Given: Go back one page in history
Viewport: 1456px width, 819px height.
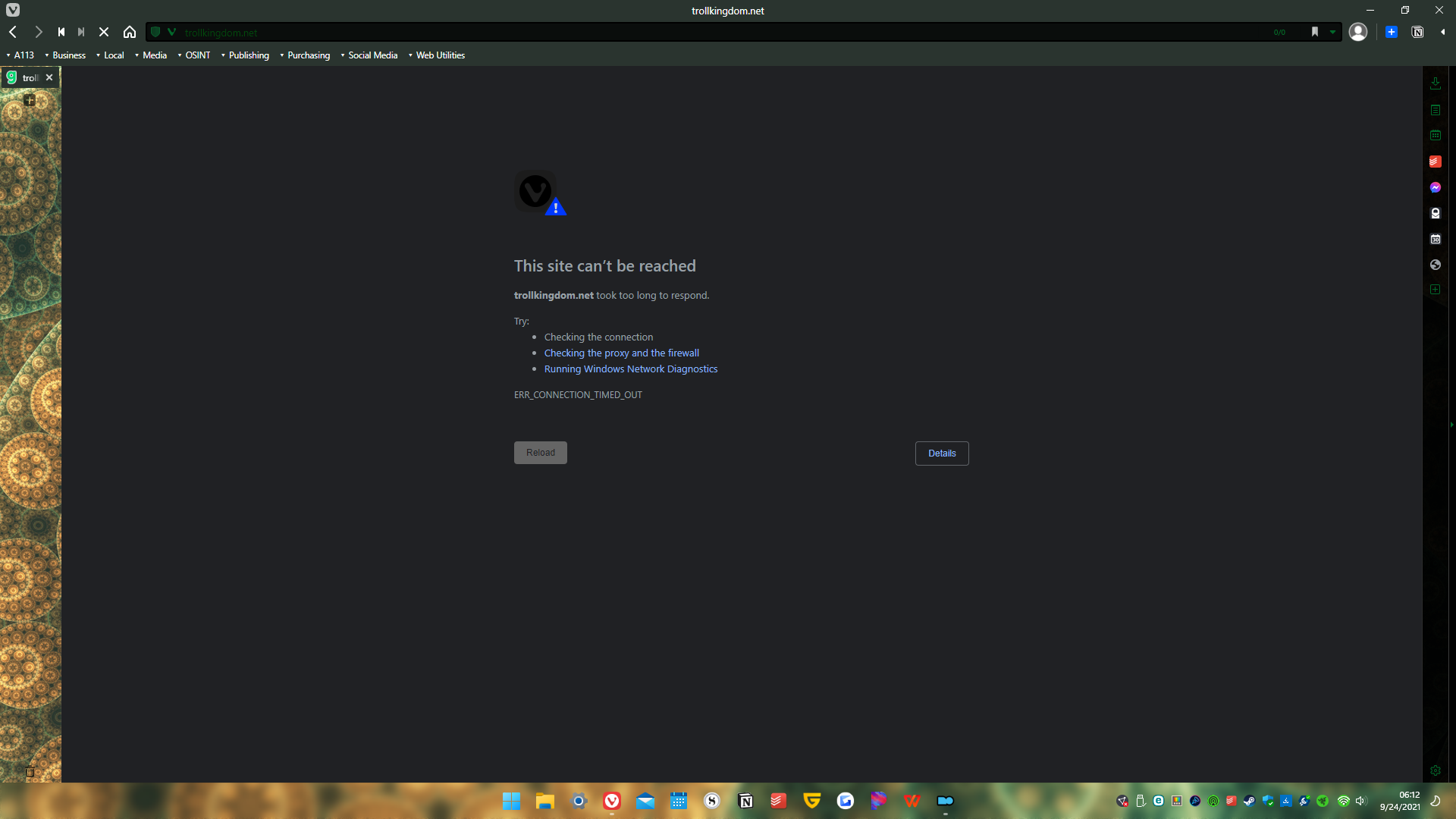Looking at the screenshot, I should (13, 32).
